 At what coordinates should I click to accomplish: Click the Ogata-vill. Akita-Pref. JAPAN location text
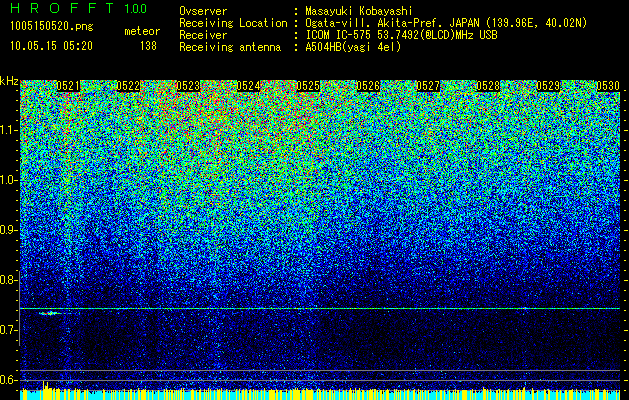click(446, 23)
